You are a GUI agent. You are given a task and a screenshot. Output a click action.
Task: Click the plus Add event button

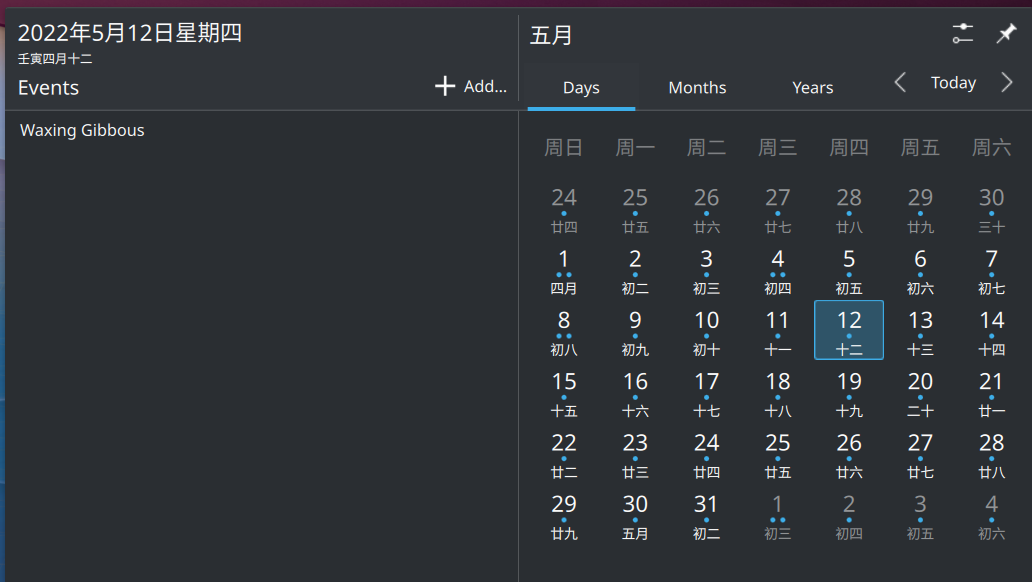[x=471, y=87]
